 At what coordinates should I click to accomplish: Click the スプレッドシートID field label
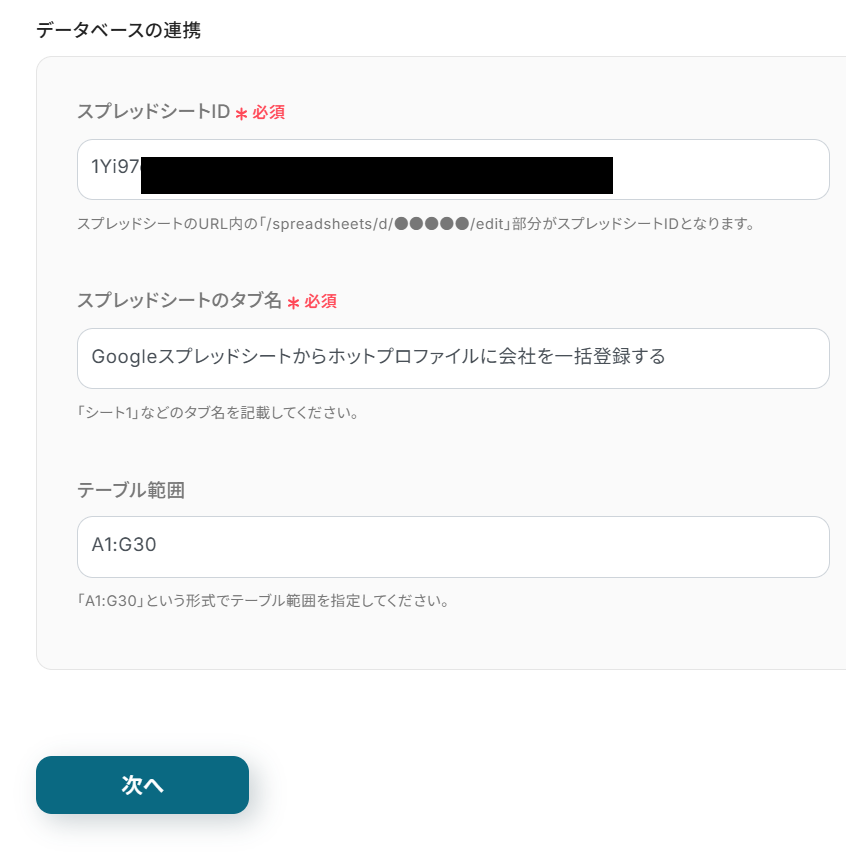coord(153,112)
